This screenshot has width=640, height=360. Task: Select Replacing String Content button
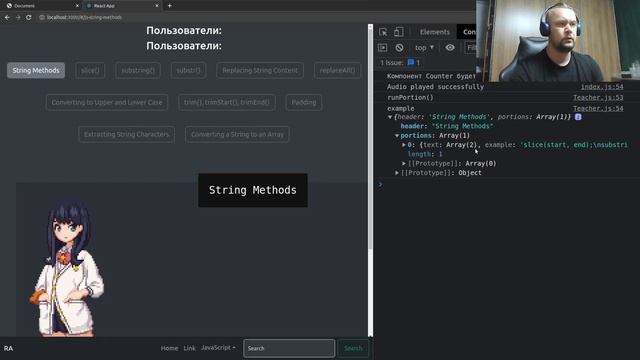point(260,70)
